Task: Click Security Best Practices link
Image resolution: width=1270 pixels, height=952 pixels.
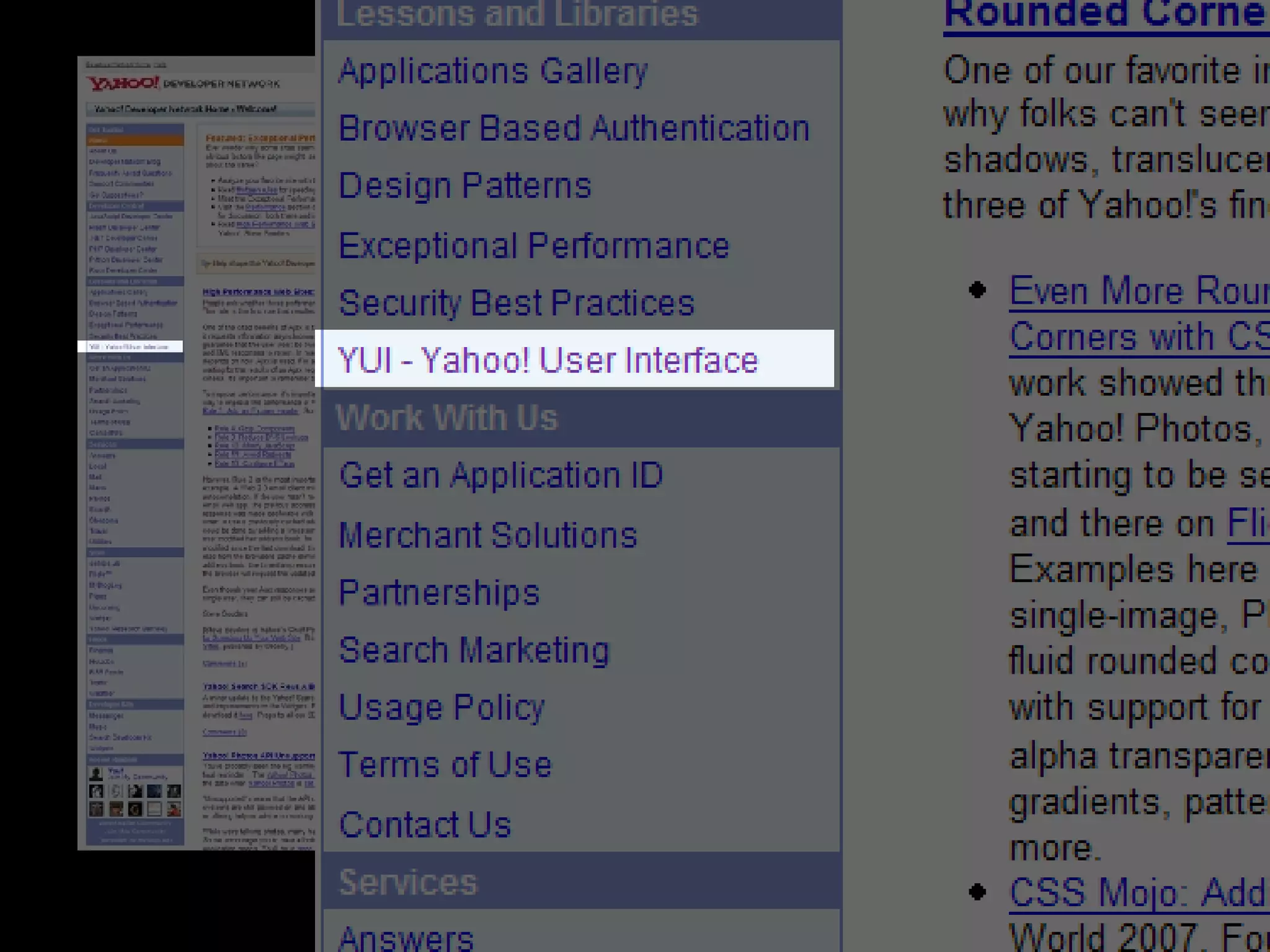Action: [x=516, y=302]
